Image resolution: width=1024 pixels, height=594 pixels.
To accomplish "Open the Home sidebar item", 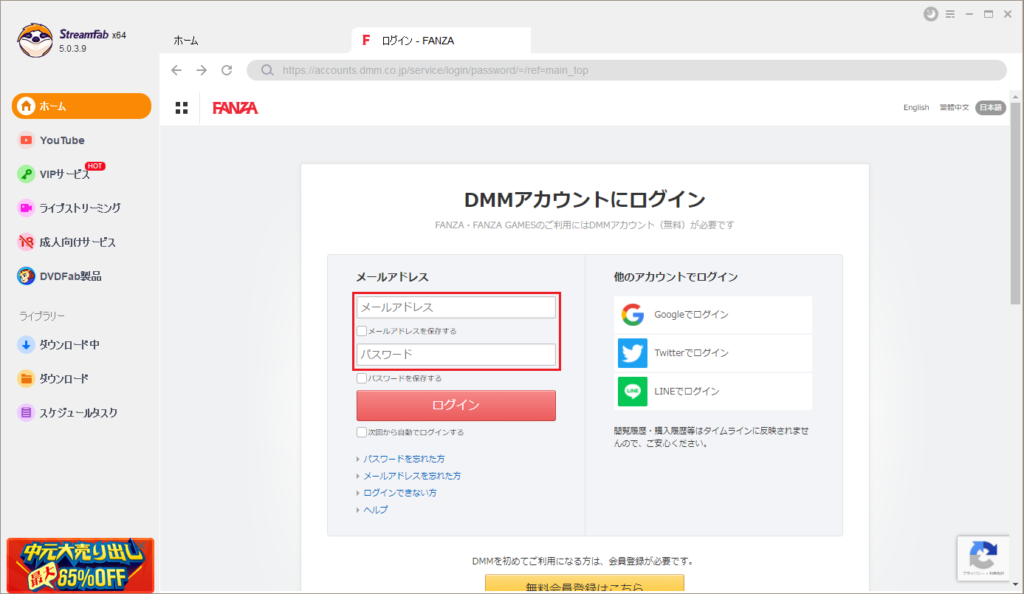I will (82, 106).
